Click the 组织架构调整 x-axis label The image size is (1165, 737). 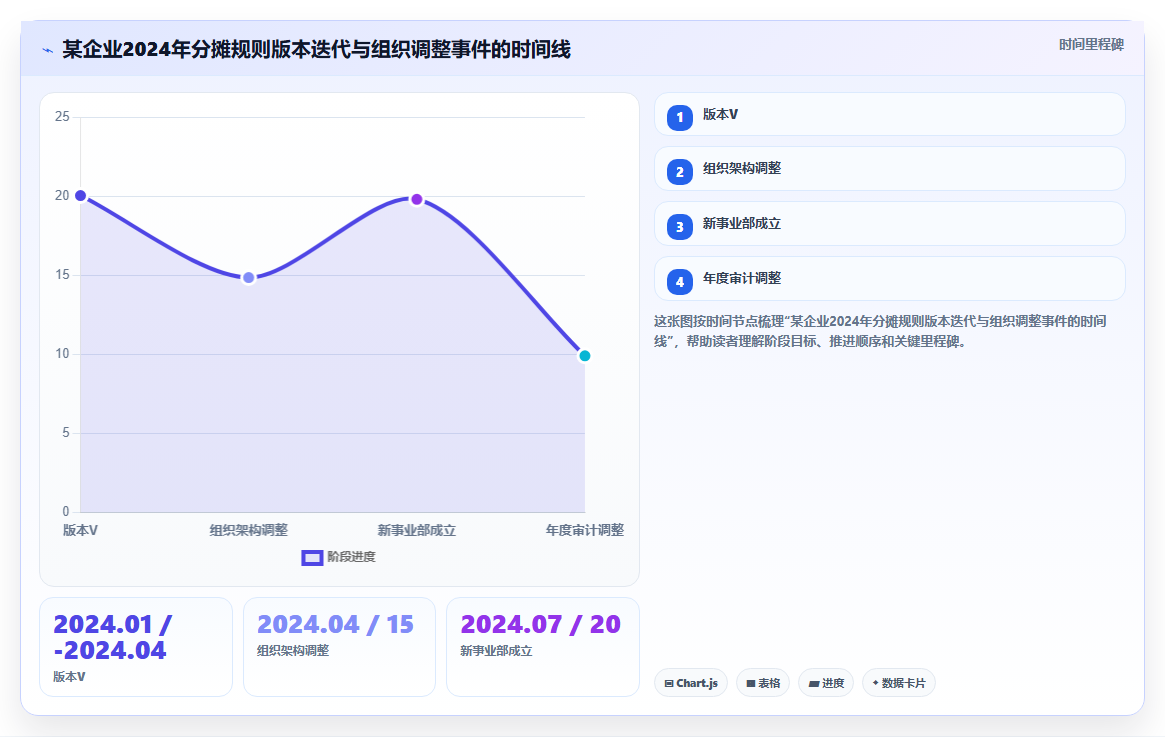pyautogui.click(x=249, y=530)
